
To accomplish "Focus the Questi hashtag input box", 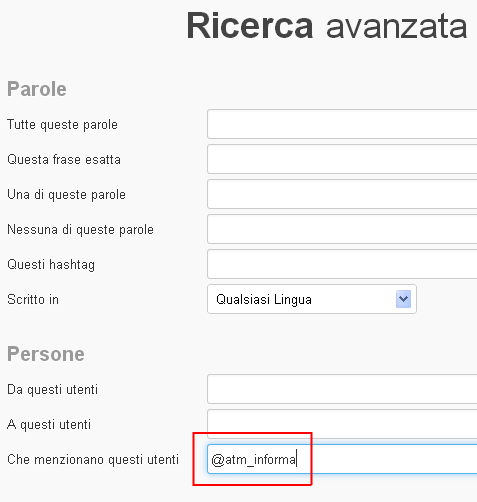I will (x=342, y=264).
